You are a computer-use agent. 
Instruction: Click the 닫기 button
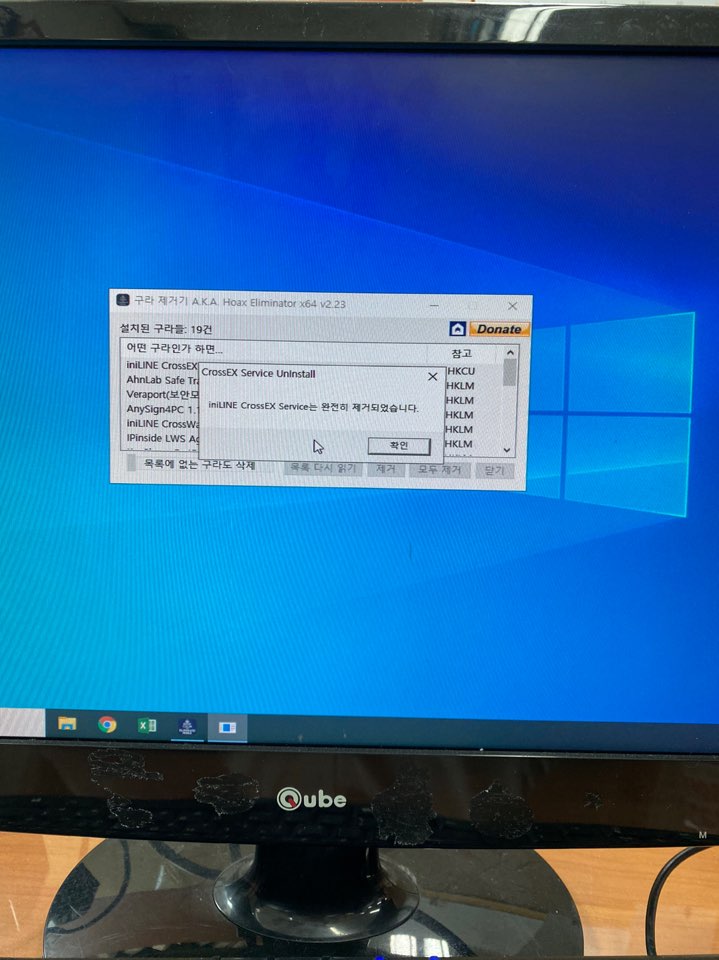tap(494, 470)
